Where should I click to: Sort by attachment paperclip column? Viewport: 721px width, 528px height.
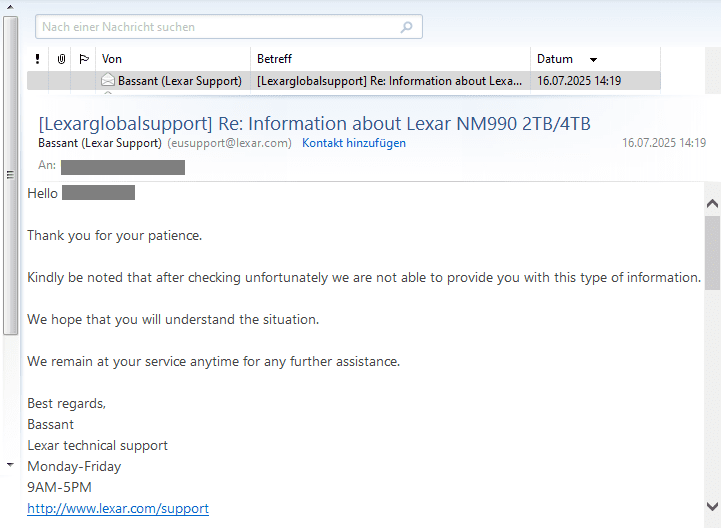pos(61,59)
